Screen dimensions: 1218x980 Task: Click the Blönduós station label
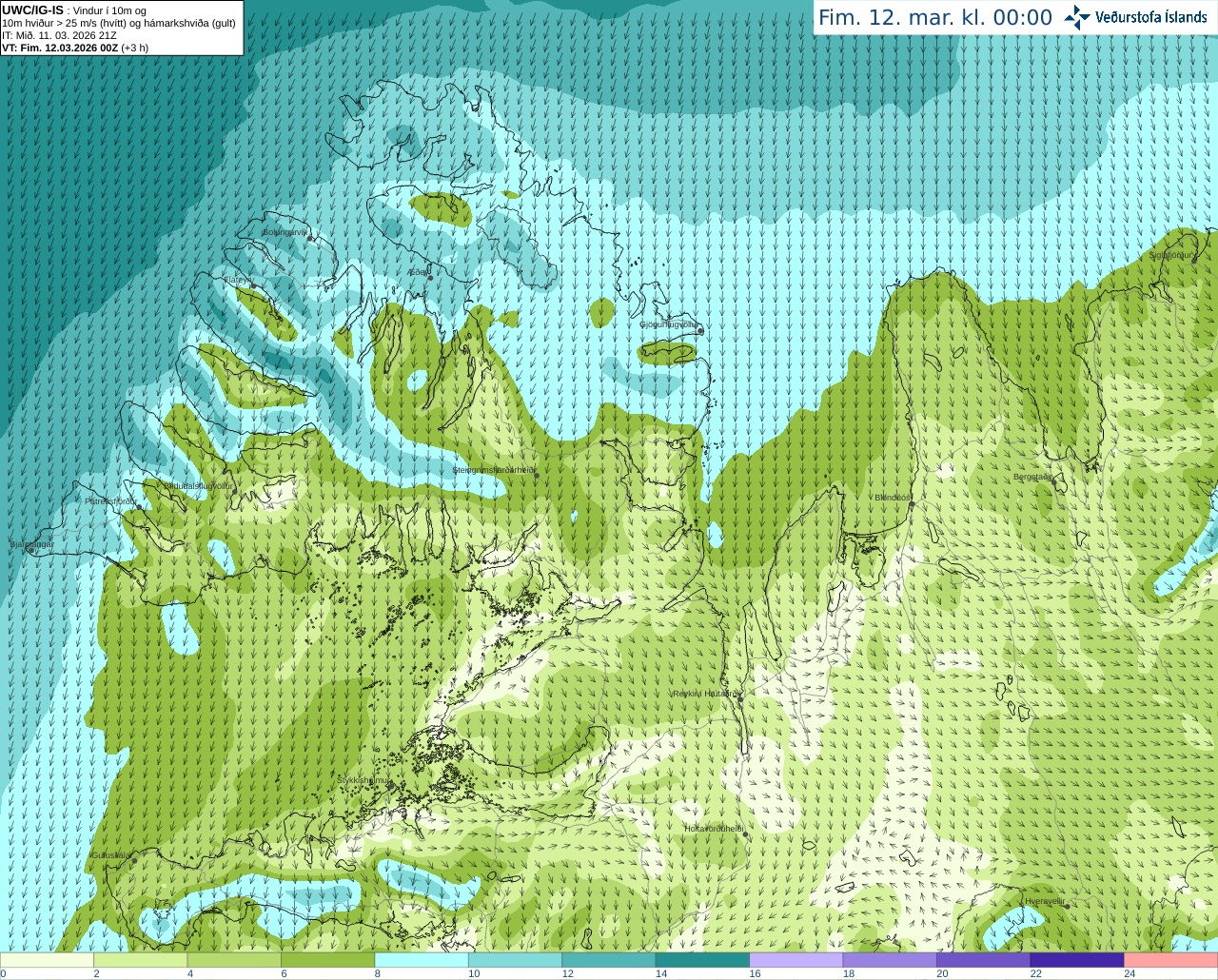click(x=892, y=498)
